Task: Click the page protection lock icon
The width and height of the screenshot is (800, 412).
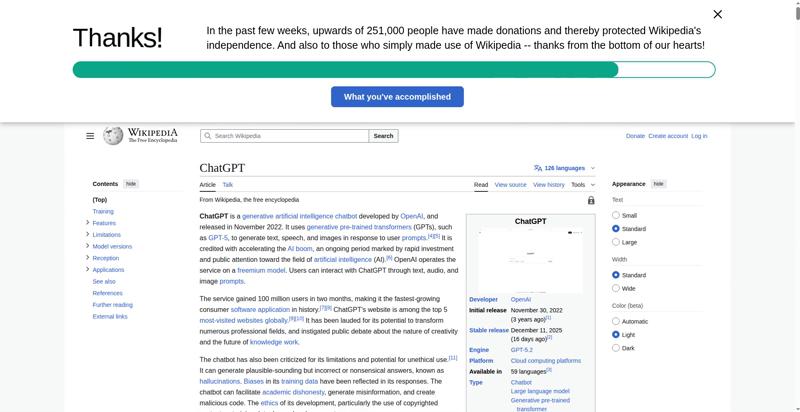Action: click(x=591, y=200)
